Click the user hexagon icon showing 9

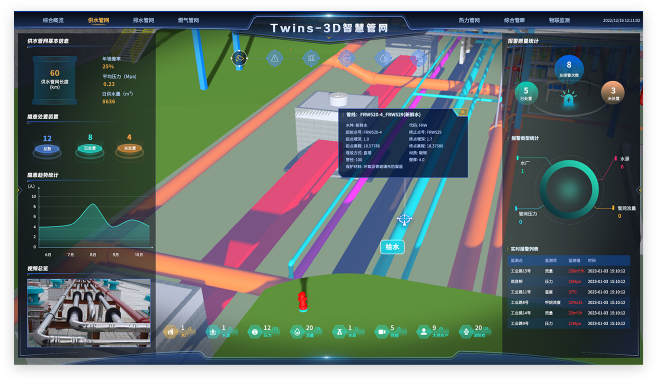tap(423, 332)
